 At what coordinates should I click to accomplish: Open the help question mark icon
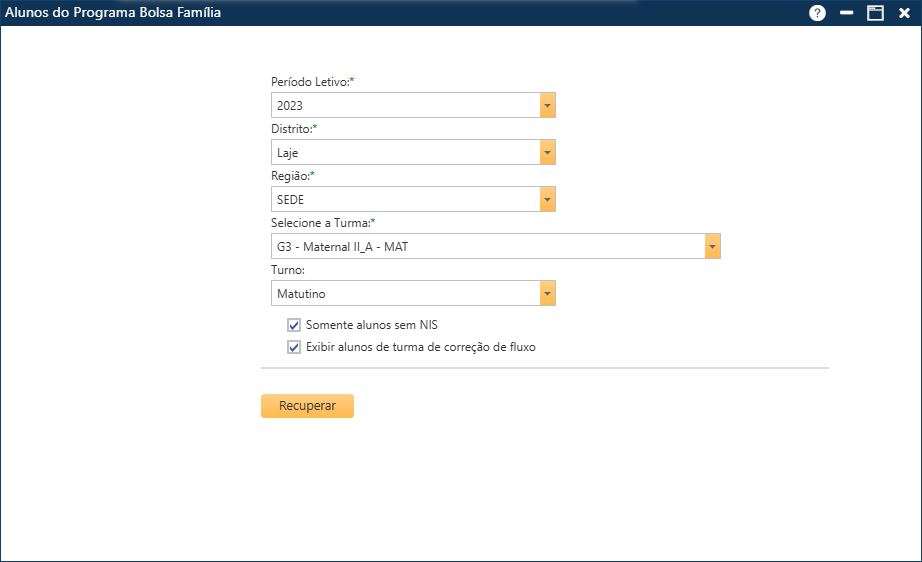tap(817, 12)
